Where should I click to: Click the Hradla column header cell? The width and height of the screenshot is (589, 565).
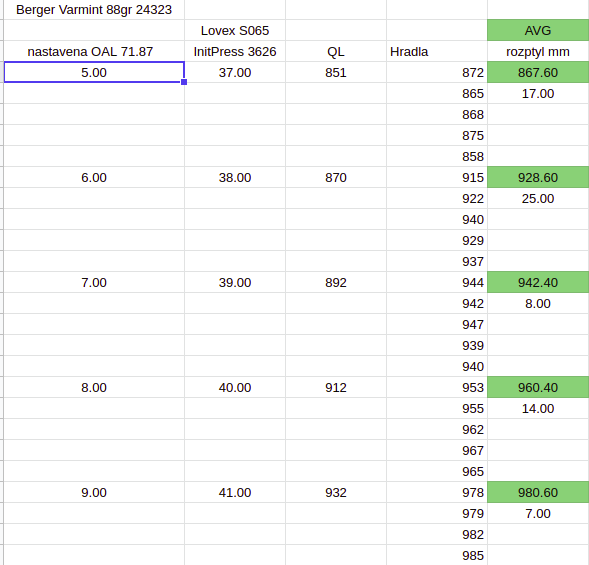click(x=437, y=51)
